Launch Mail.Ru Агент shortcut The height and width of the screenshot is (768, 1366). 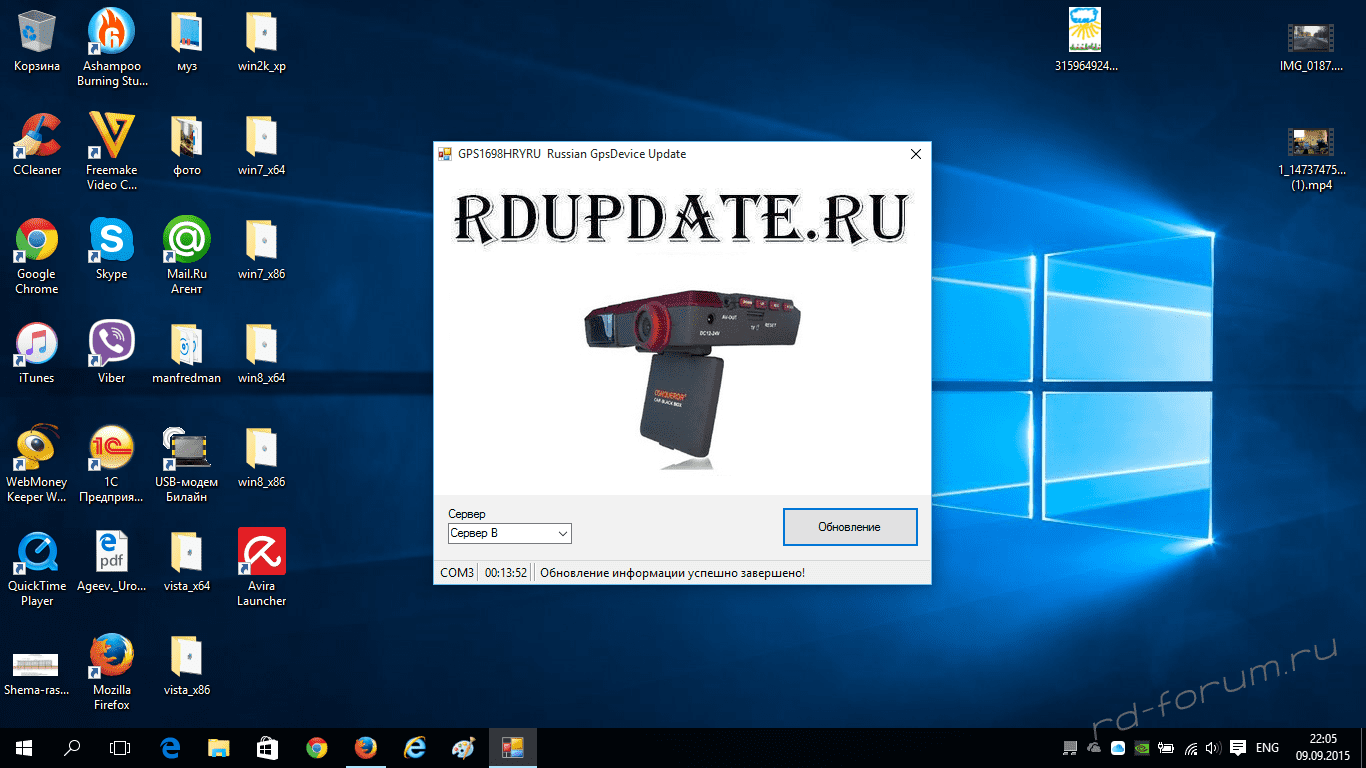click(186, 241)
